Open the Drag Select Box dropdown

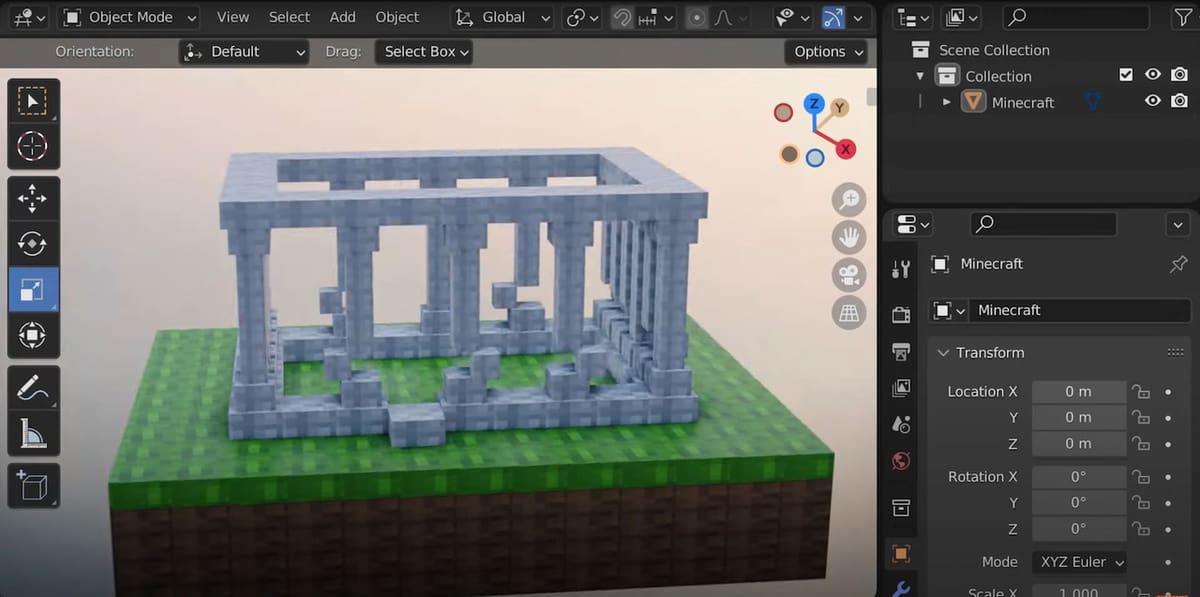(423, 52)
